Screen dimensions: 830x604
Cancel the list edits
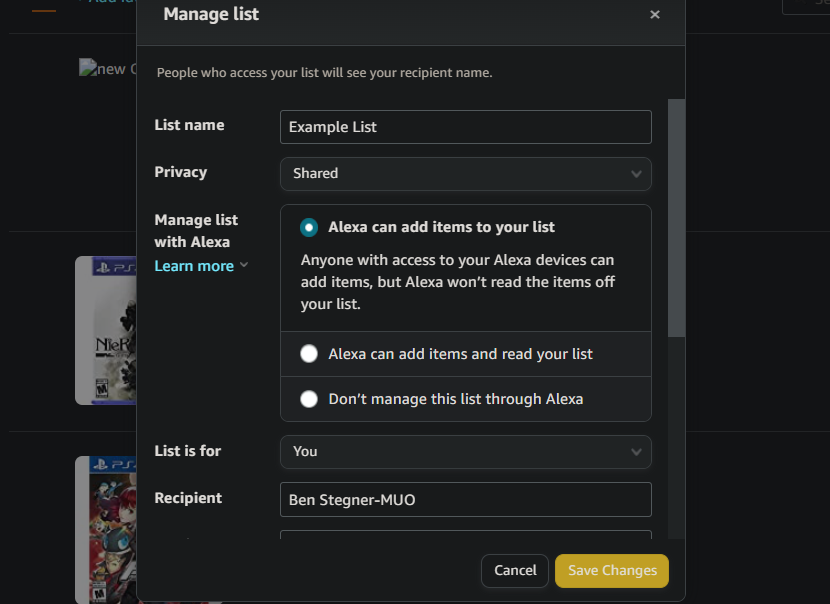514,570
